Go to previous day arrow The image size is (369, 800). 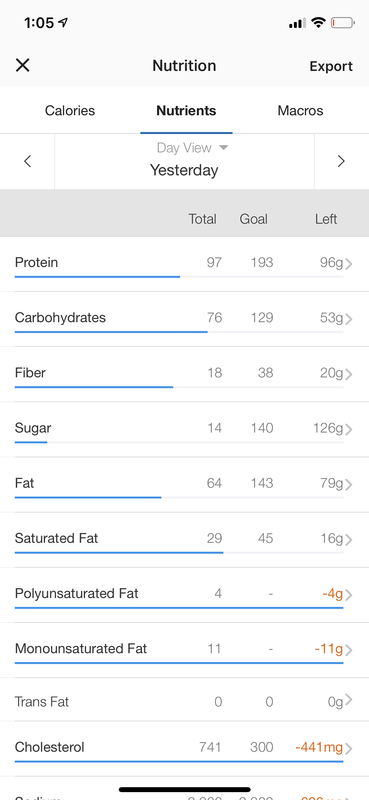(x=28, y=162)
